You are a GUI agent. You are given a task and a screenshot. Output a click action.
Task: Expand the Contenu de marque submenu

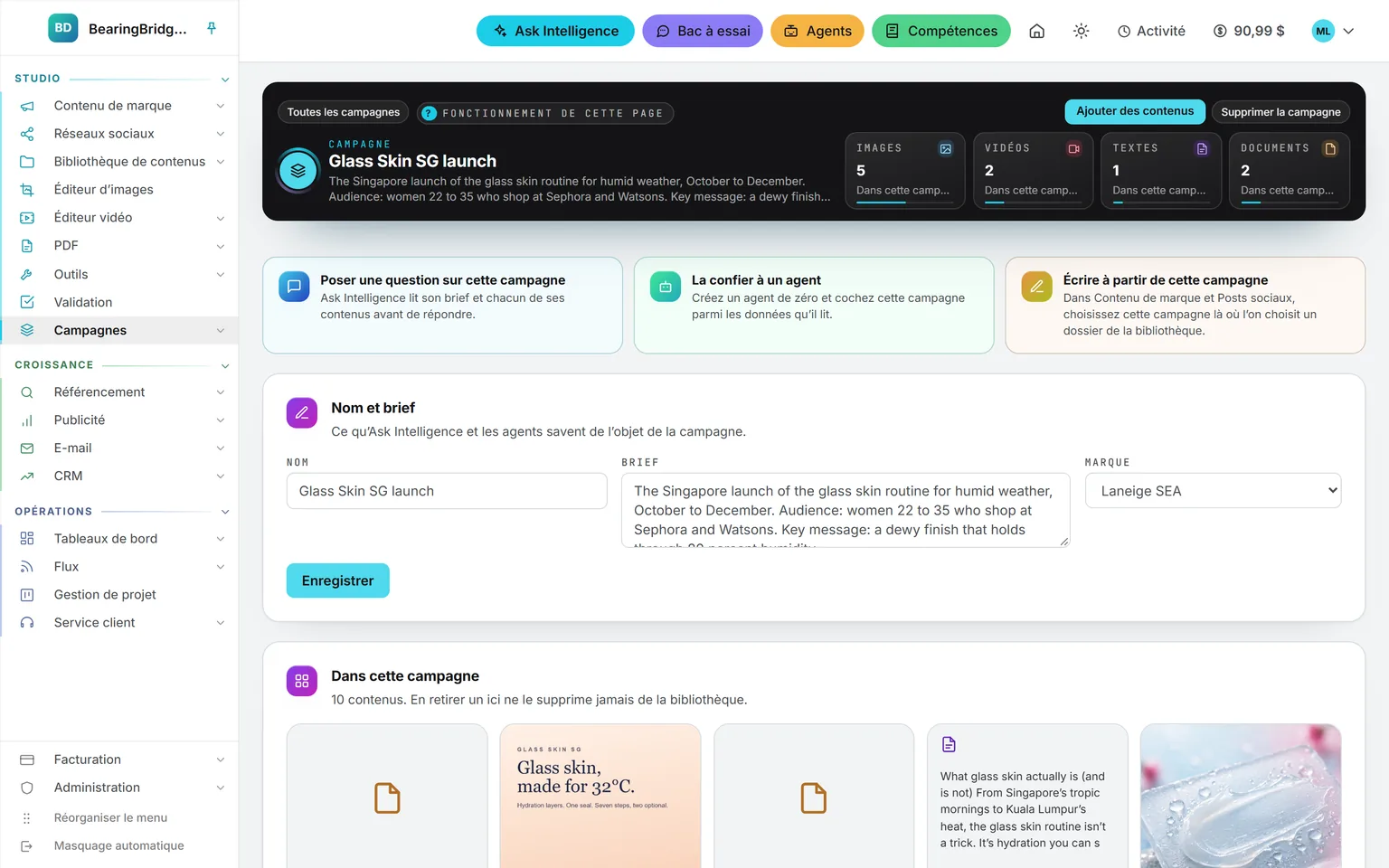(x=220, y=106)
